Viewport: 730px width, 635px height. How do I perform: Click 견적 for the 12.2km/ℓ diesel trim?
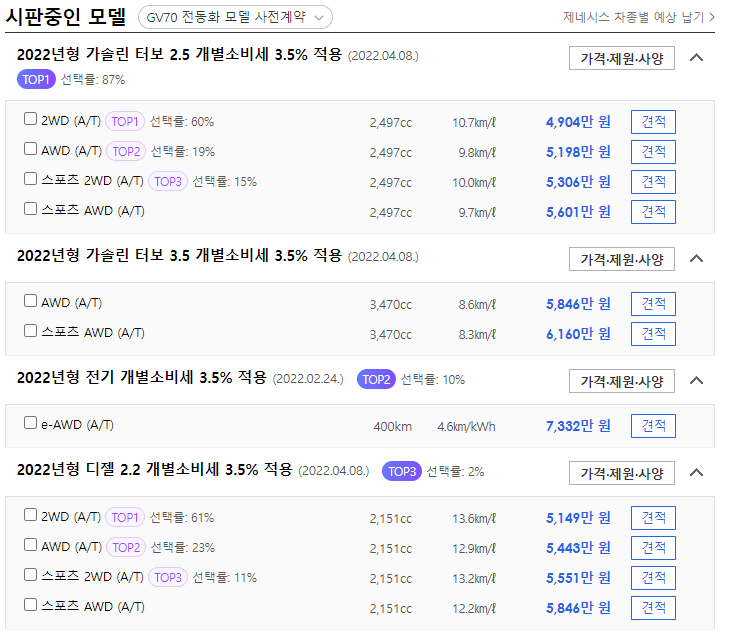click(x=653, y=608)
